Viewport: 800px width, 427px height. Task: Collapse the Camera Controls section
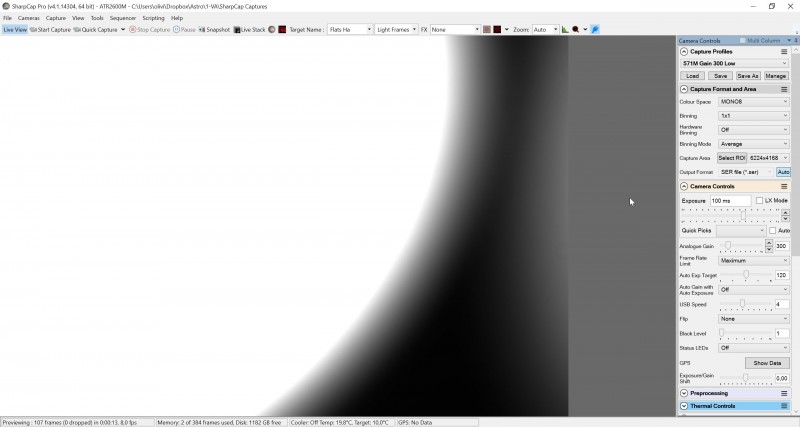pos(684,186)
